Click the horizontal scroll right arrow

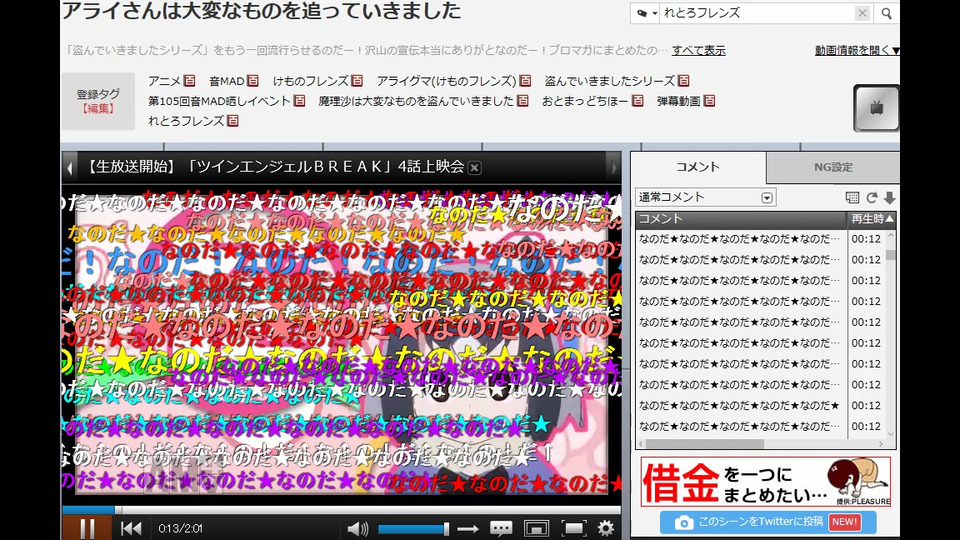pyautogui.click(x=881, y=444)
